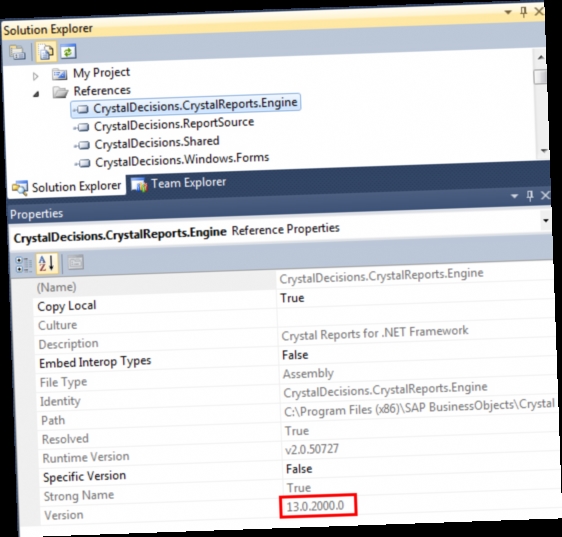The height and width of the screenshot is (537, 562).
Task: Refresh the Solution Explorer tree
Action: click(68, 51)
